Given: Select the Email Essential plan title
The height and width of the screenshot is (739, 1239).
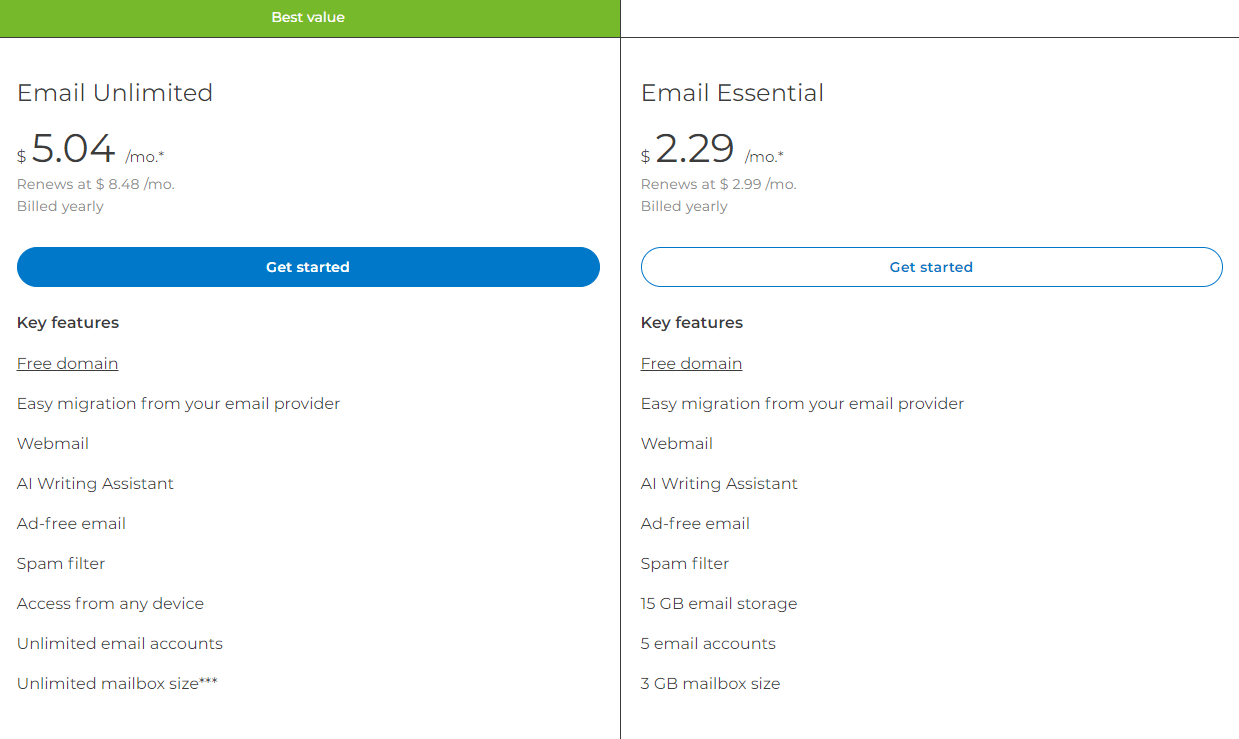Looking at the screenshot, I should [x=732, y=93].
